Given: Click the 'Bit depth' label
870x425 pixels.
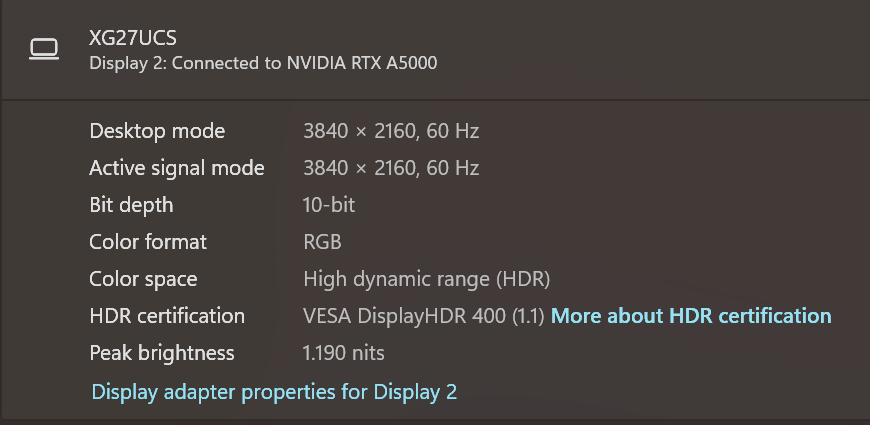Looking at the screenshot, I should (131, 205).
